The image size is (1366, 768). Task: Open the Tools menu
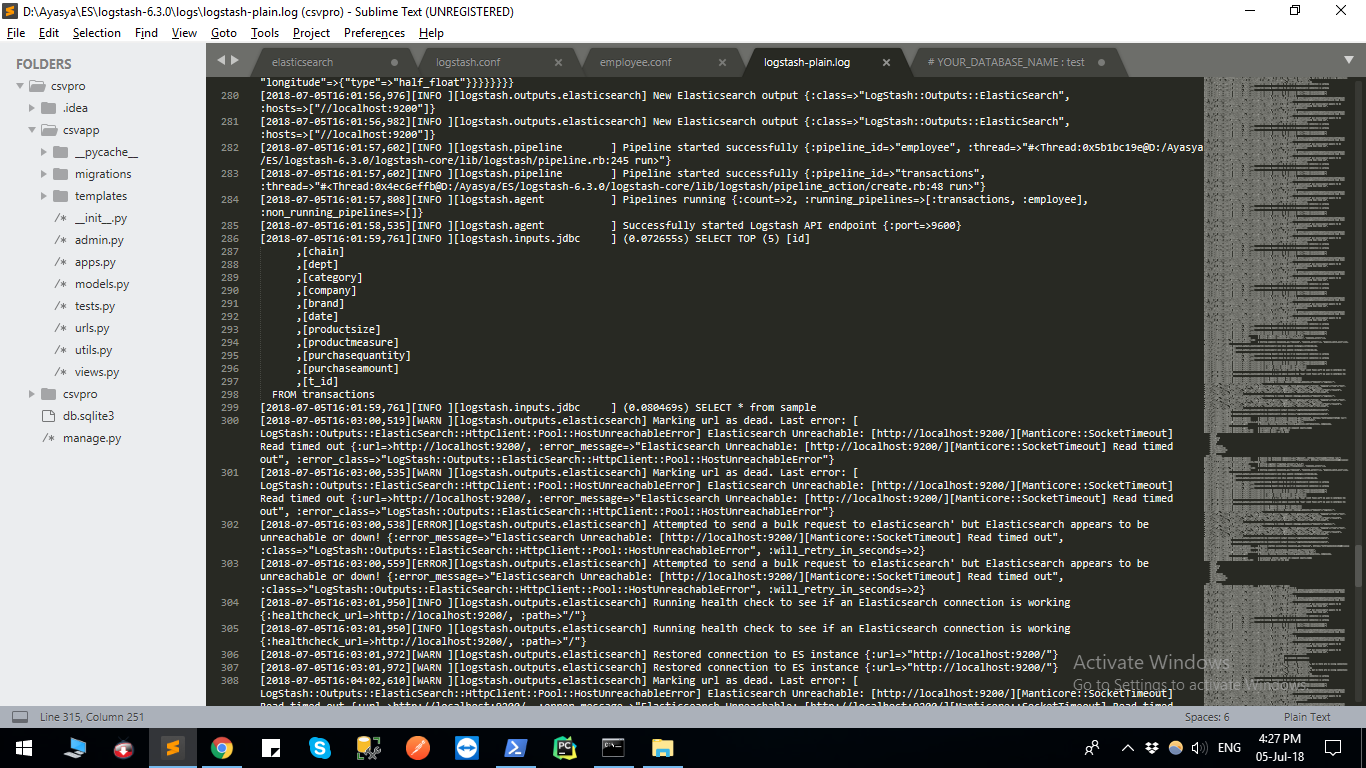click(265, 33)
